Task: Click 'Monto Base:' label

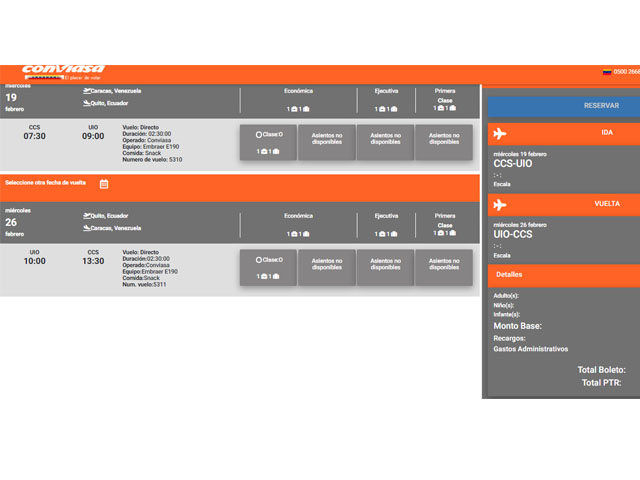Action: coord(518,326)
